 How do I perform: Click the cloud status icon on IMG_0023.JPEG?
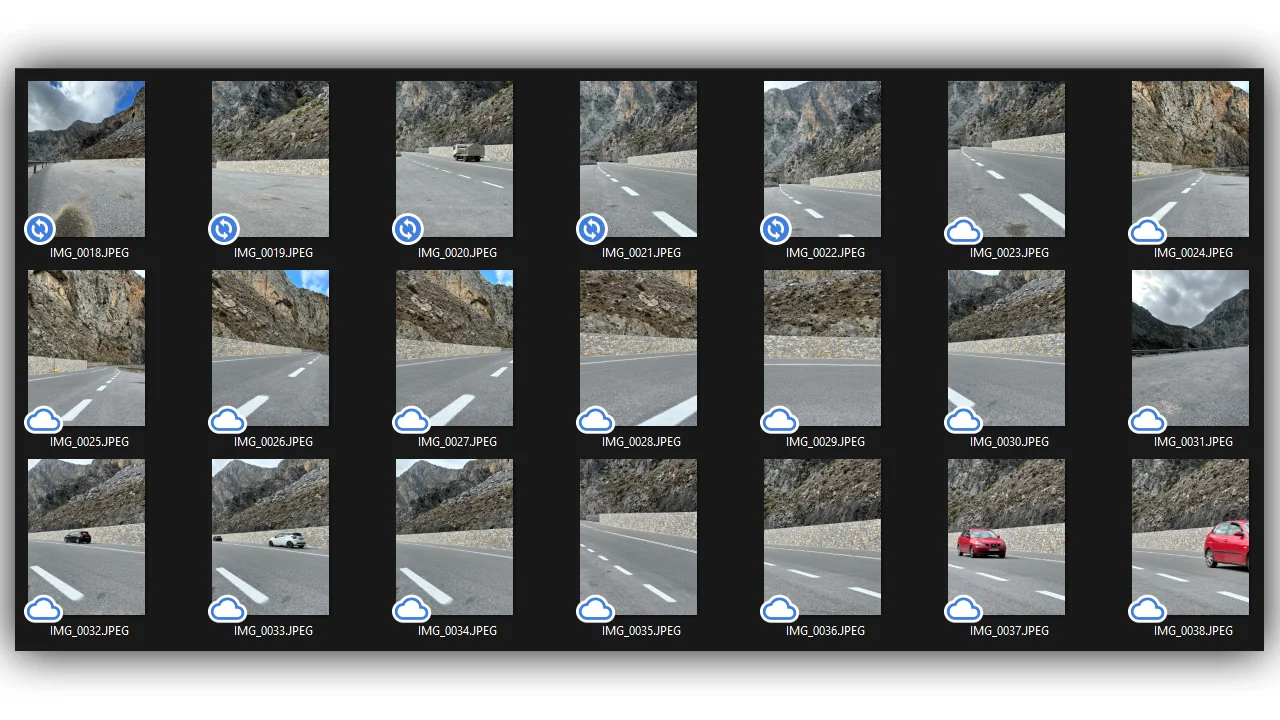click(963, 231)
